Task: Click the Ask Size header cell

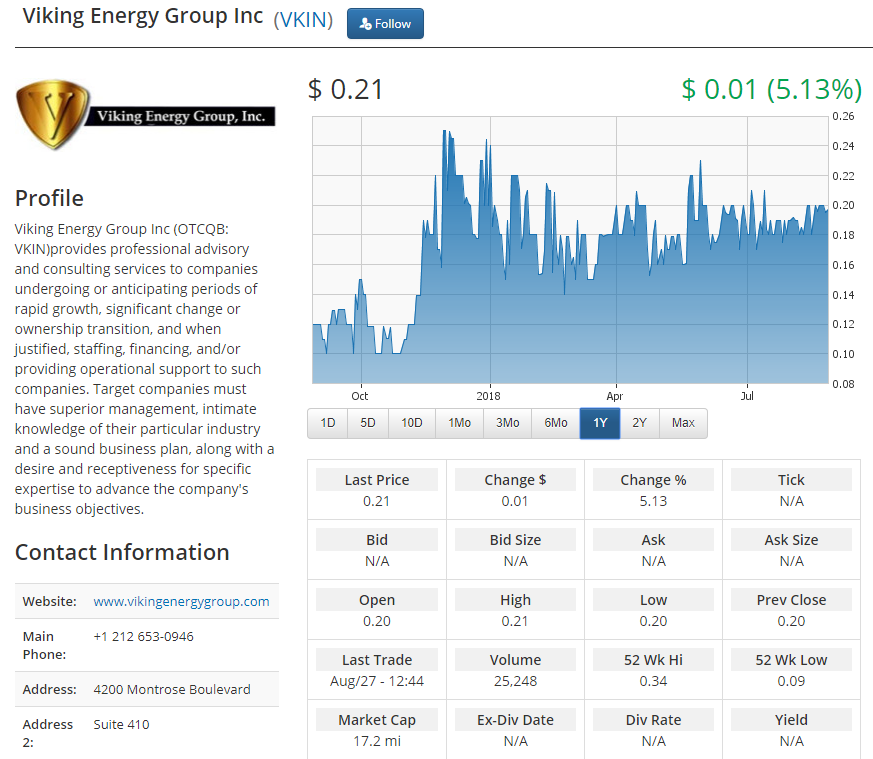Action: [x=791, y=540]
